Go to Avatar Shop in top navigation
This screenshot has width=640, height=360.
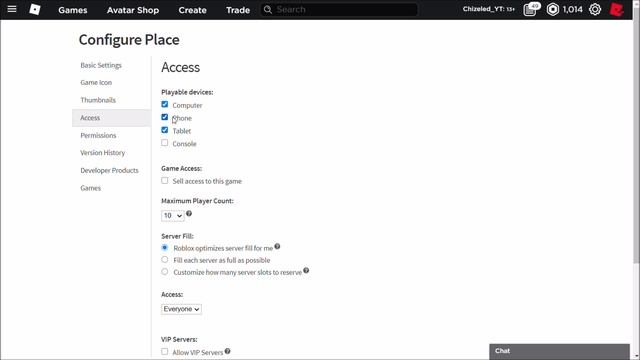tap(133, 10)
